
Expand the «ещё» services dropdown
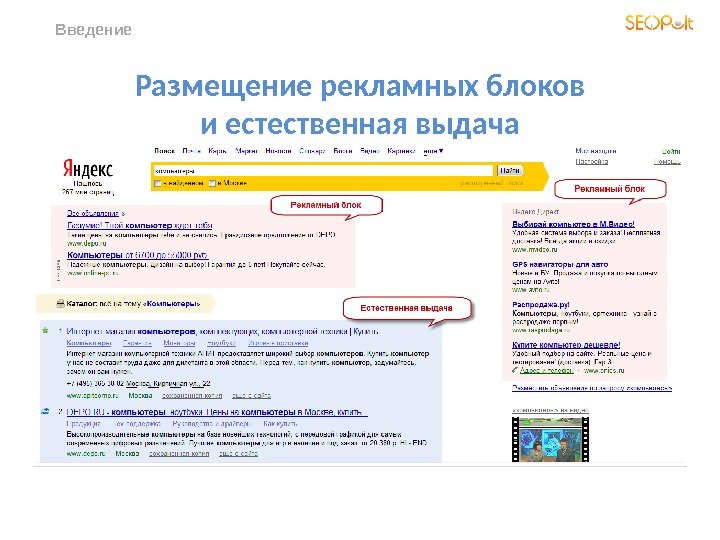pyautogui.click(x=433, y=151)
